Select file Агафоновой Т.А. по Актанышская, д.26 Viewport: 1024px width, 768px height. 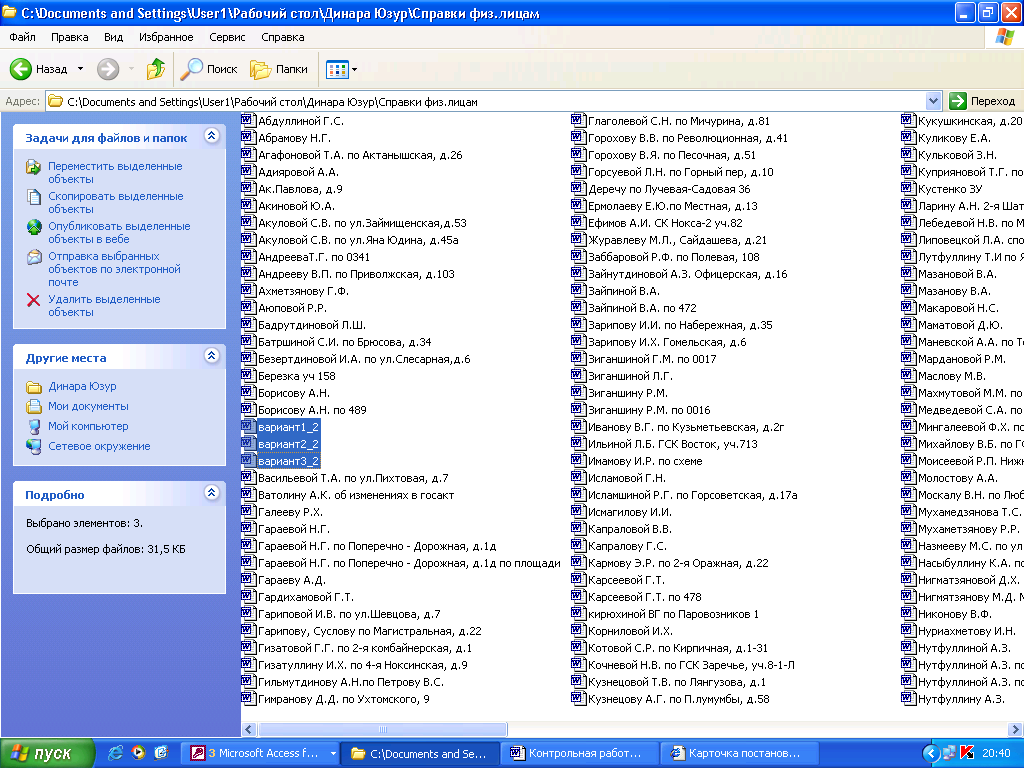(360, 155)
